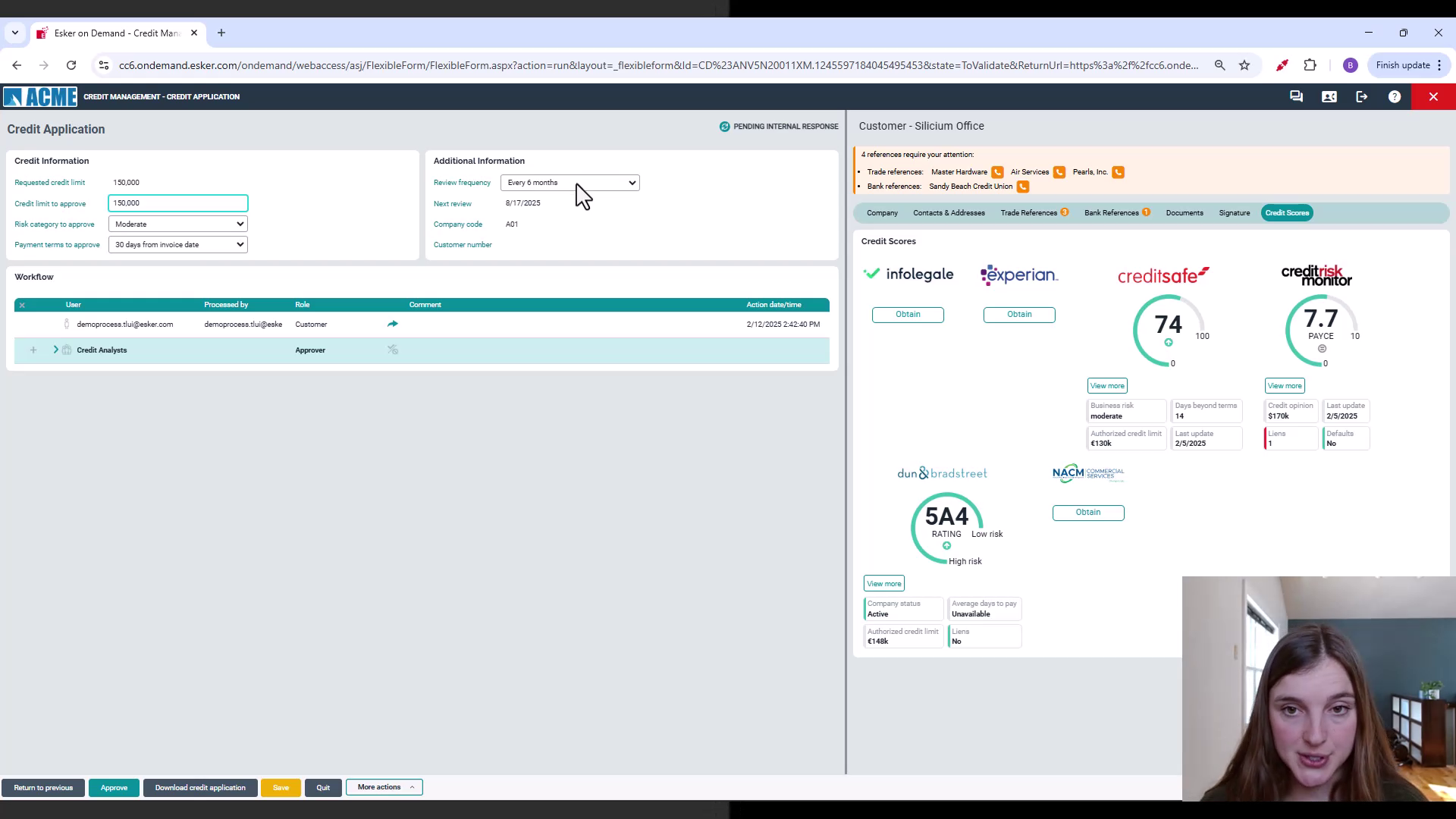
Task: Call Sandy Beach Credit Union phone icon
Action: (x=1024, y=186)
